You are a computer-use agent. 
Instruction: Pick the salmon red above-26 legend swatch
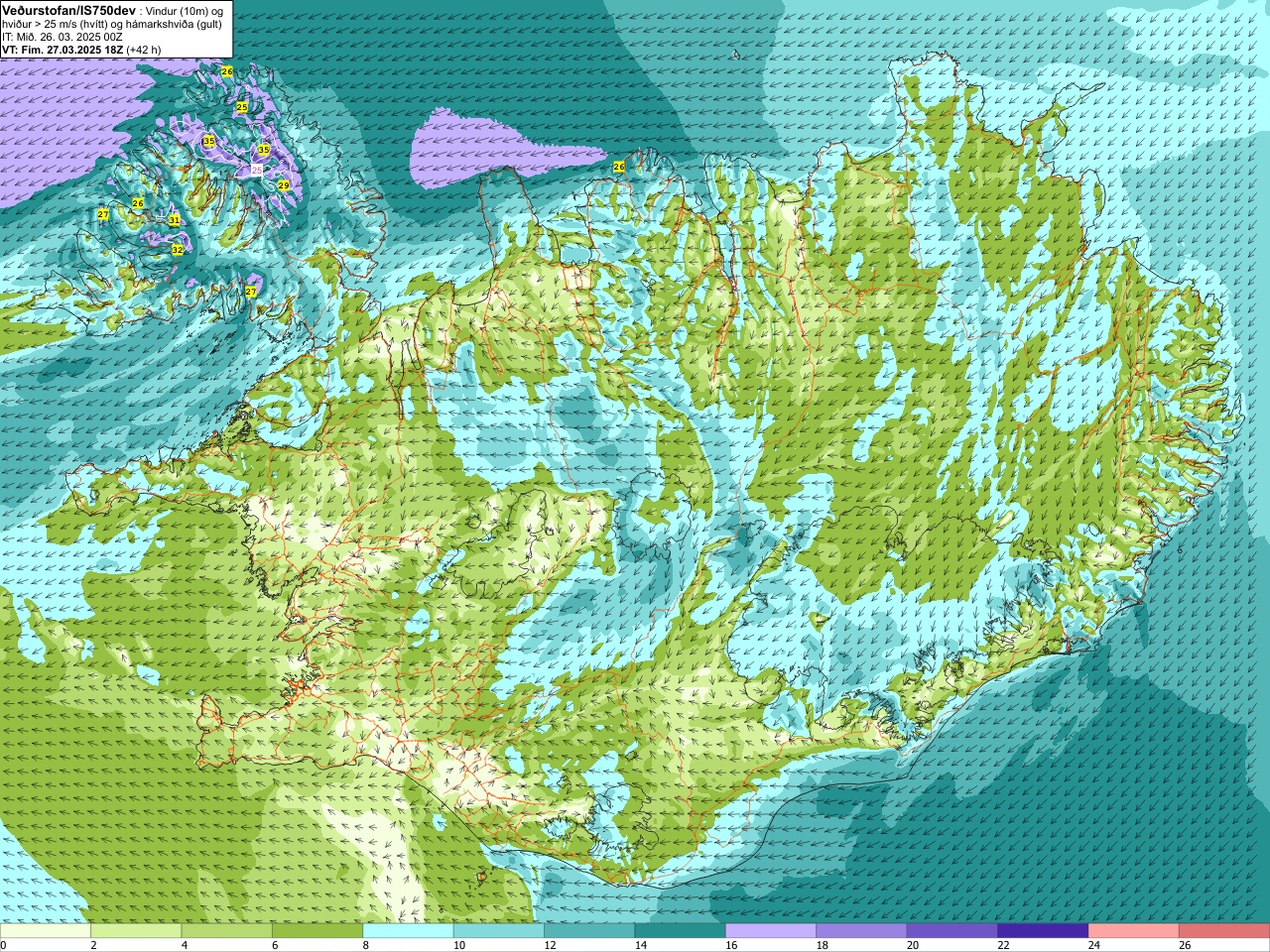click(1224, 931)
